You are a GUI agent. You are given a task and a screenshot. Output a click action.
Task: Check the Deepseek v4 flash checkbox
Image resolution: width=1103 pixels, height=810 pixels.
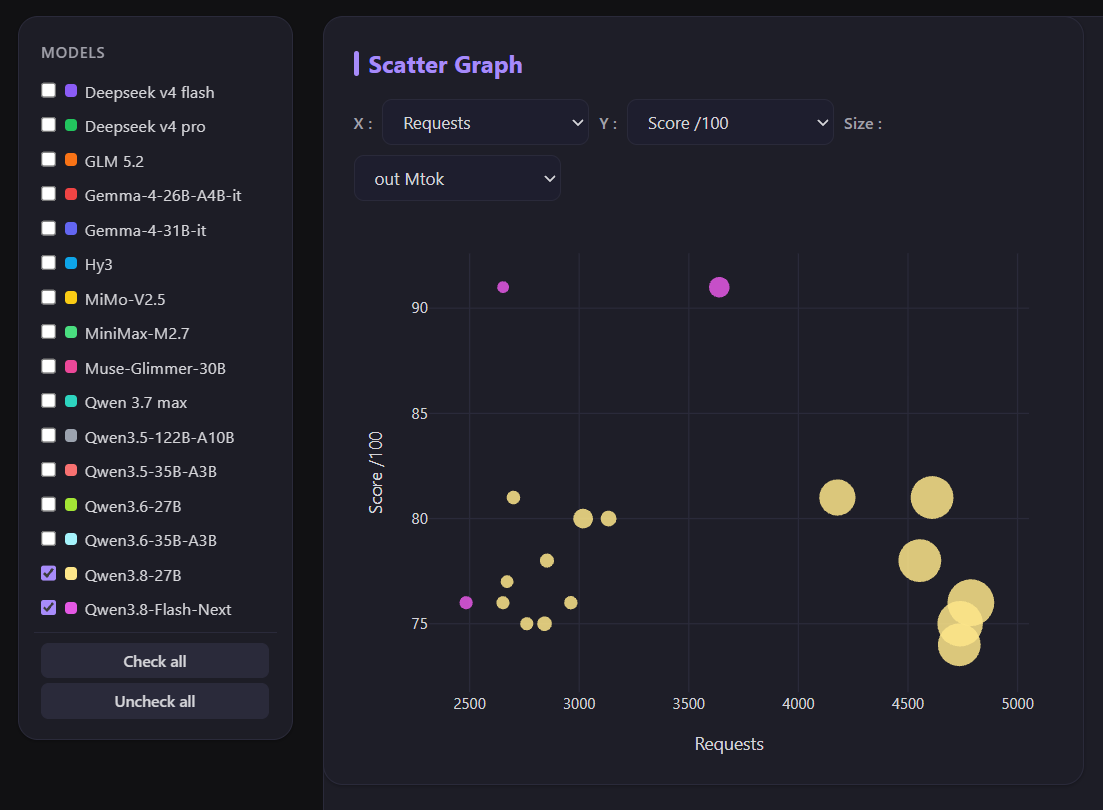pyautogui.click(x=49, y=90)
